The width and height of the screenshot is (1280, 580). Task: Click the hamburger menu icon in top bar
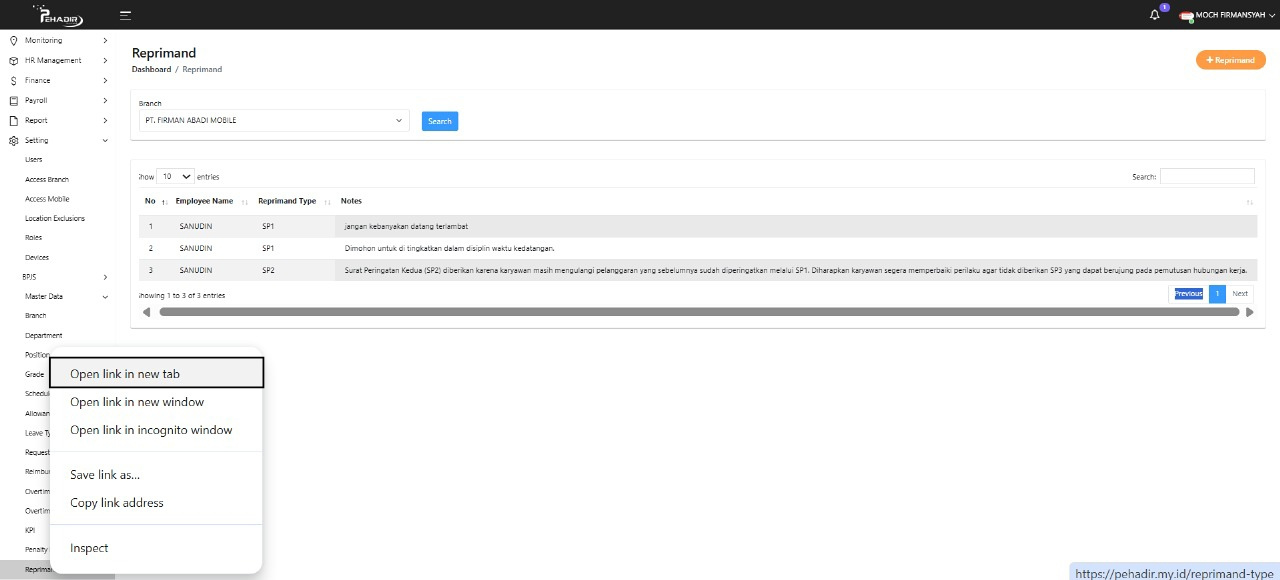click(125, 15)
